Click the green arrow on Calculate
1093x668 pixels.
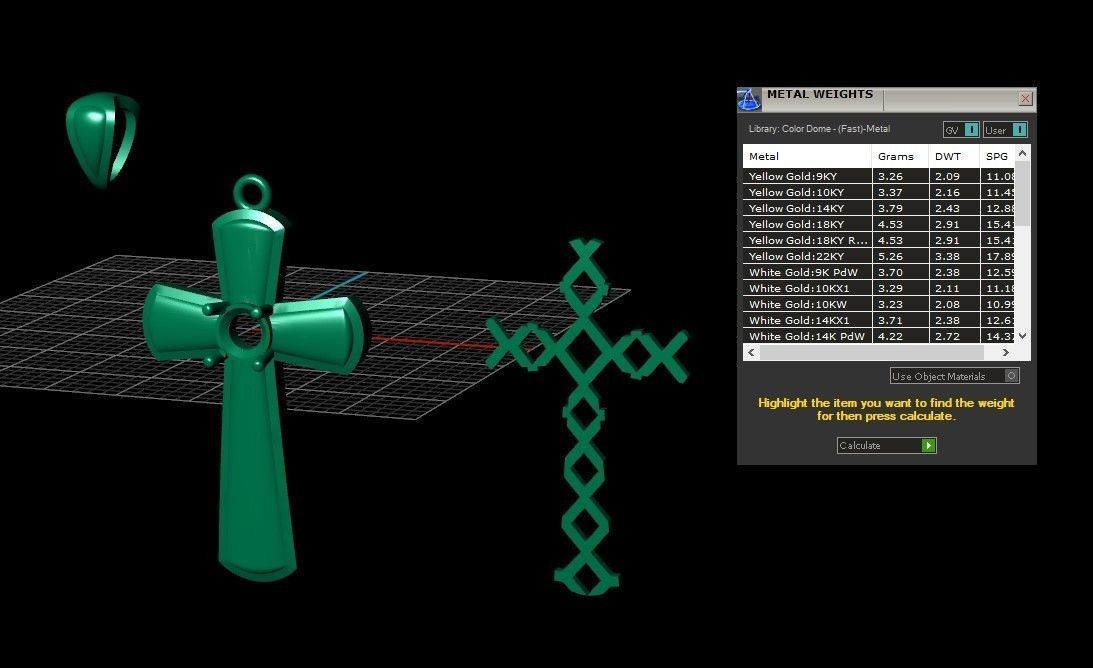pos(928,446)
